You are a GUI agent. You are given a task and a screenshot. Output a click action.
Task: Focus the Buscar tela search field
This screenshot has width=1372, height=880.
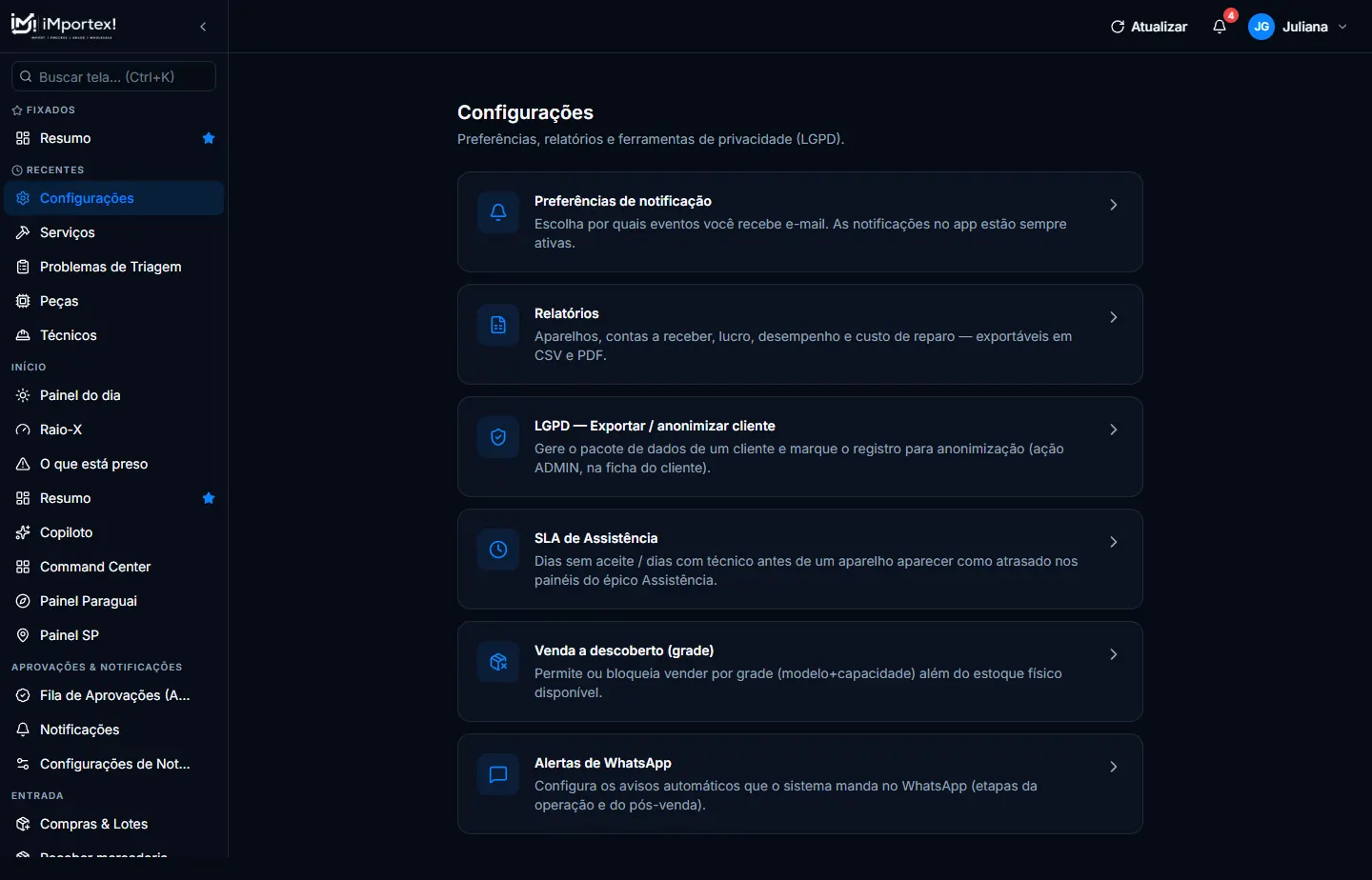[113, 76]
